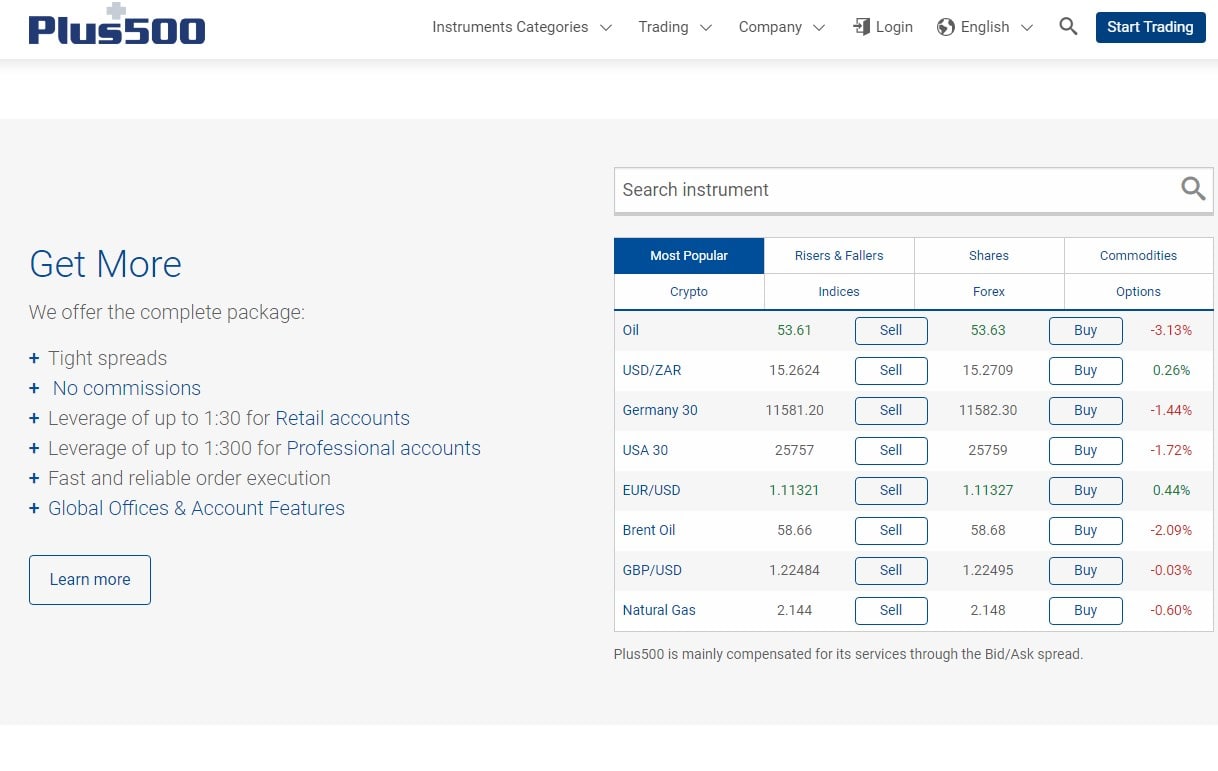The width and height of the screenshot is (1218, 771).
Task: Select the Most Popular tab
Action: [x=689, y=256]
